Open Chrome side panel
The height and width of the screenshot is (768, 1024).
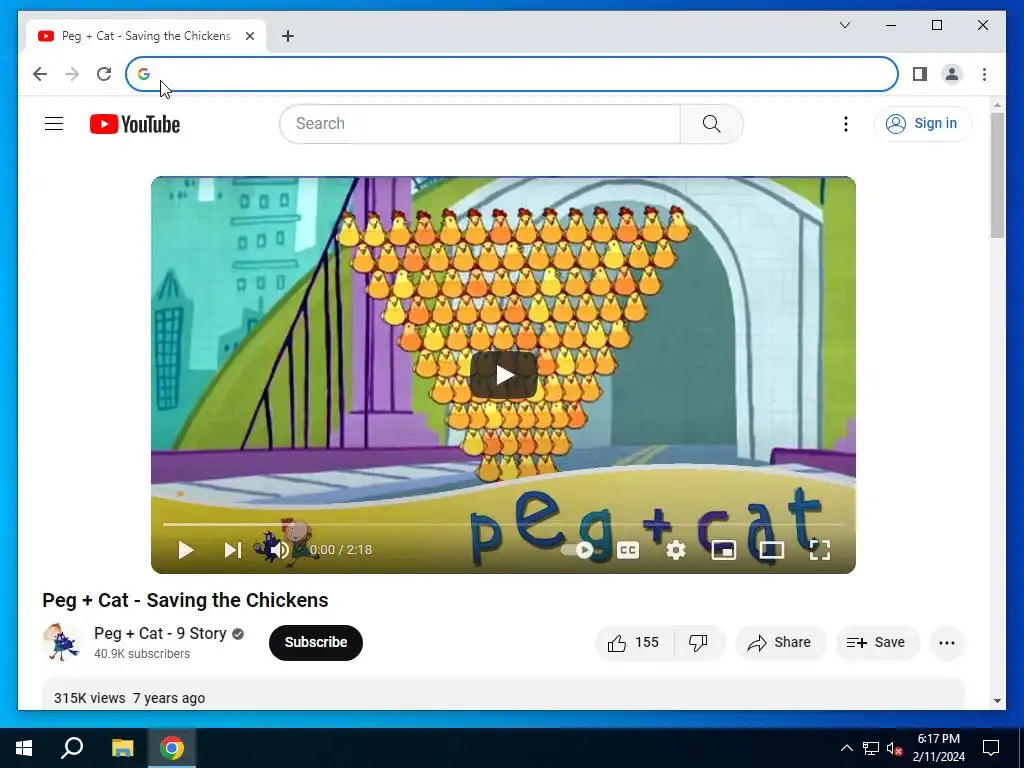point(920,74)
